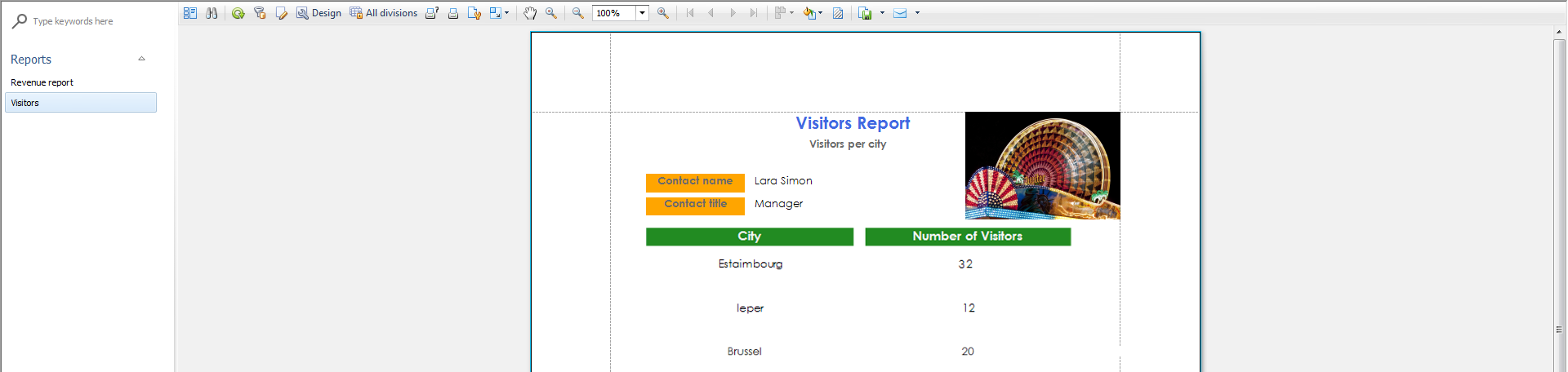Expand the send email dropdown arrow
The height and width of the screenshot is (372, 1568).
click(917, 13)
